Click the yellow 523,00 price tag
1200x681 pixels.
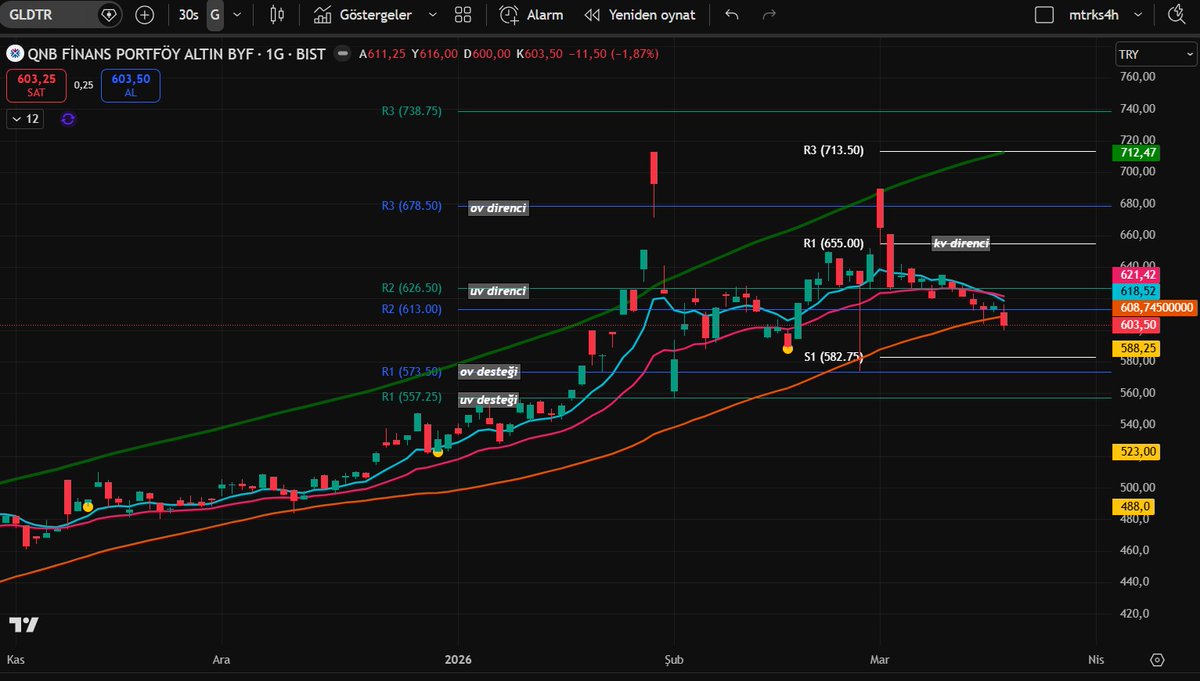coord(1137,452)
